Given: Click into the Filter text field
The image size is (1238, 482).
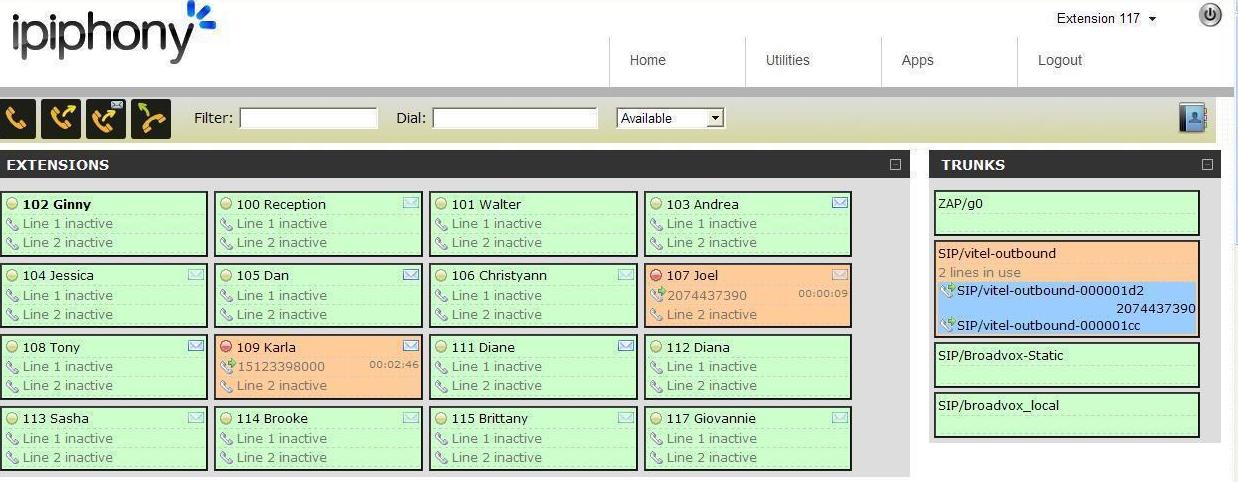Looking at the screenshot, I should point(308,118).
